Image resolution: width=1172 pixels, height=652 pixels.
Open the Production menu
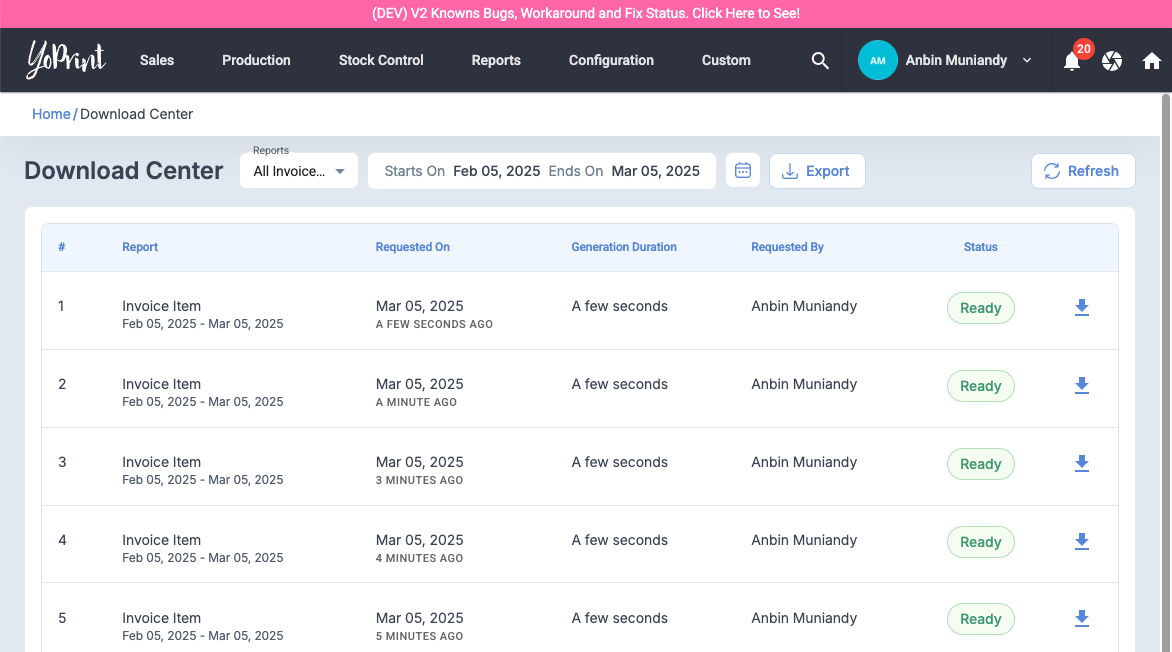pos(256,61)
